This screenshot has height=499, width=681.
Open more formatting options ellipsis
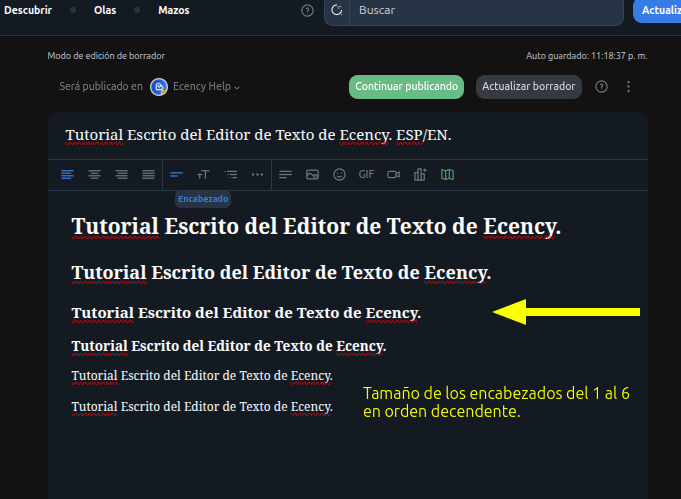[258, 175]
